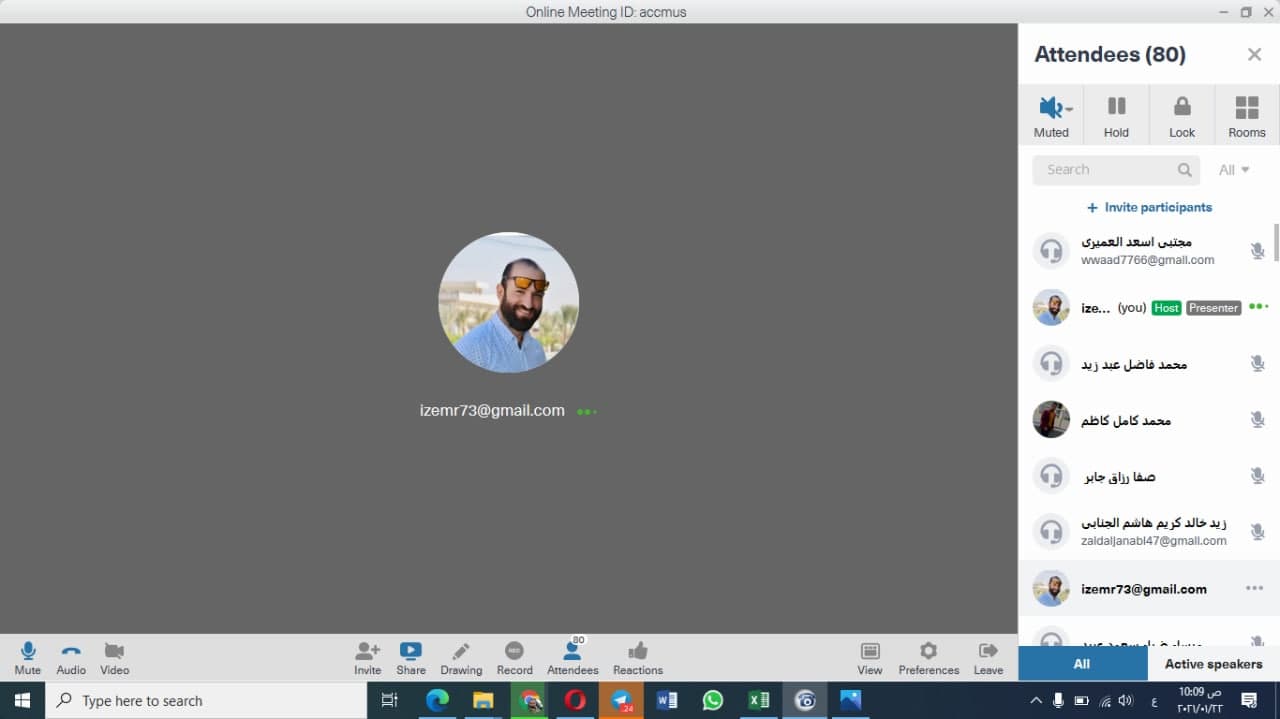This screenshot has height=719, width=1280.
Task: Click the search magnifier icon
Action: pyautogui.click(x=1185, y=170)
